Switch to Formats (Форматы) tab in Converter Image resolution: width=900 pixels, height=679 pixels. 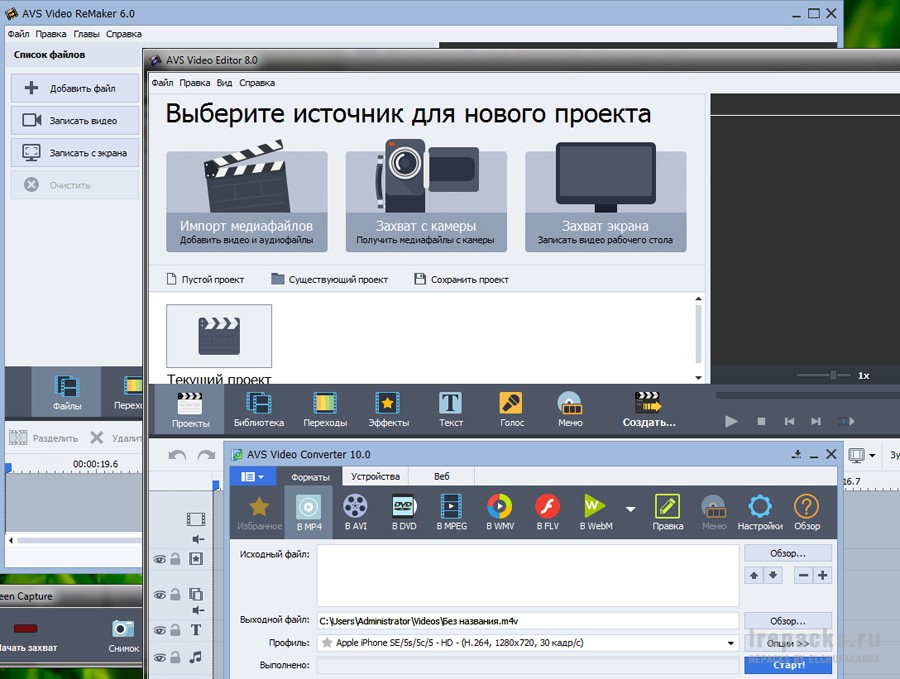pos(310,477)
